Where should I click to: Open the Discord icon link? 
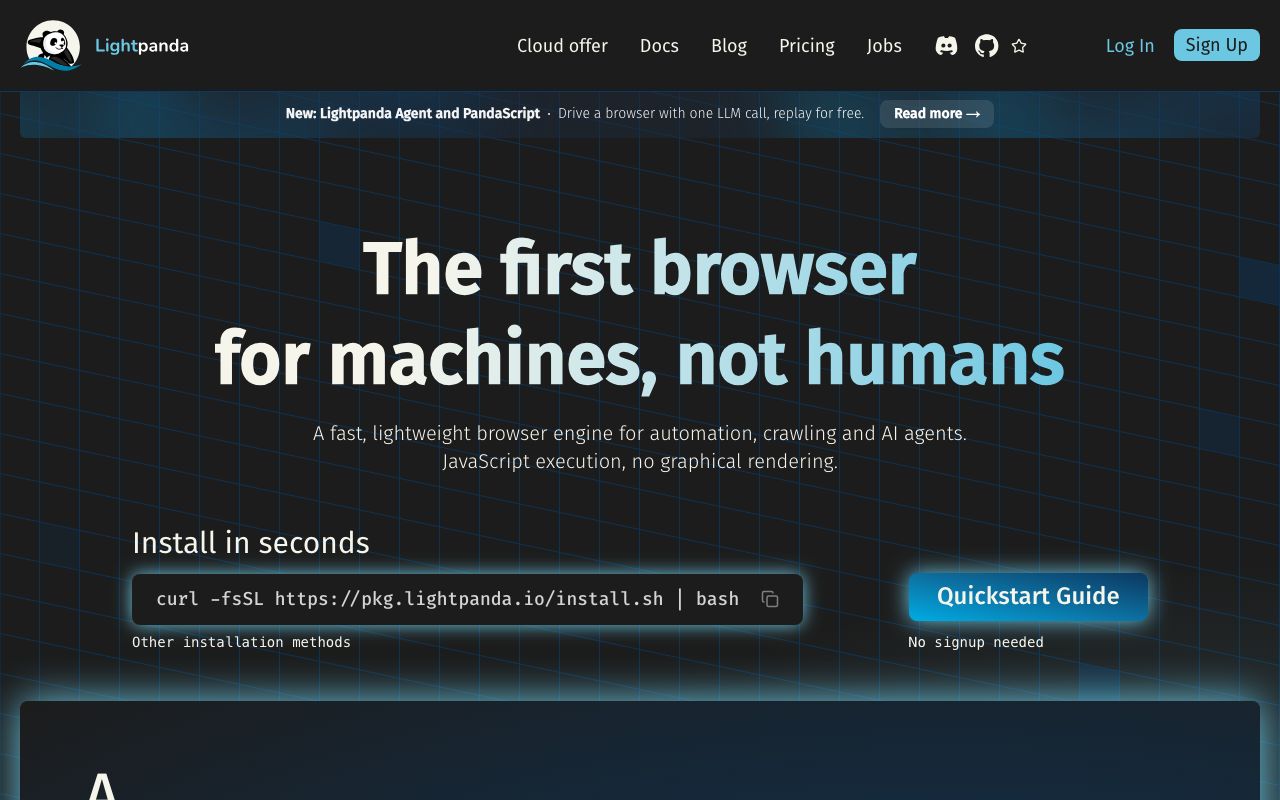pyautogui.click(x=946, y=46)
